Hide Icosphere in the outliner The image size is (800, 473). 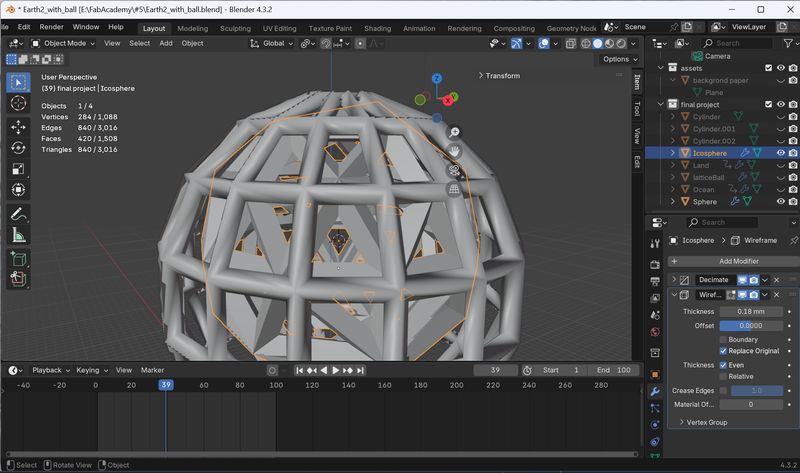tap(781, 153)
